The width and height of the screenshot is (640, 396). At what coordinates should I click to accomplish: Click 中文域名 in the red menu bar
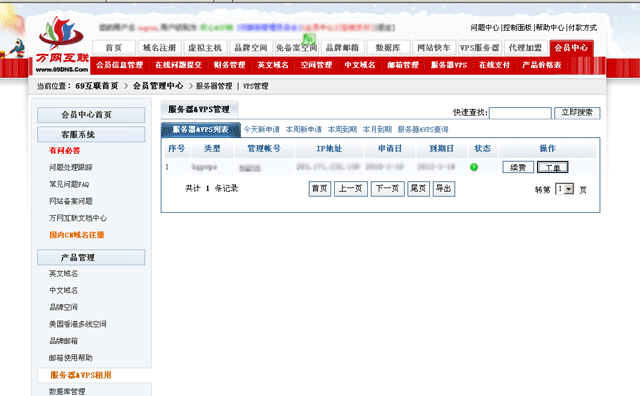point(360,65)
